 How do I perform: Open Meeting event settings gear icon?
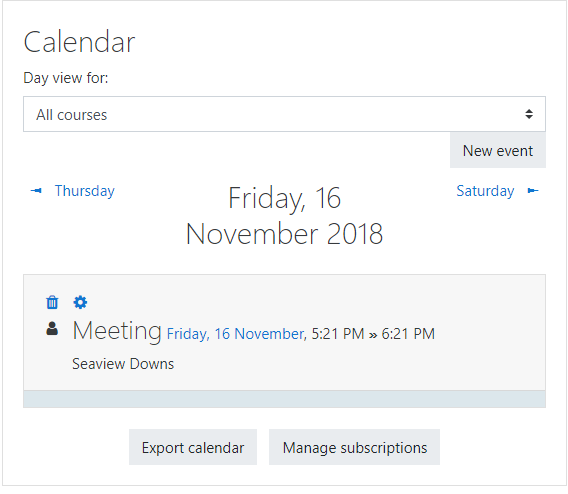80,302
